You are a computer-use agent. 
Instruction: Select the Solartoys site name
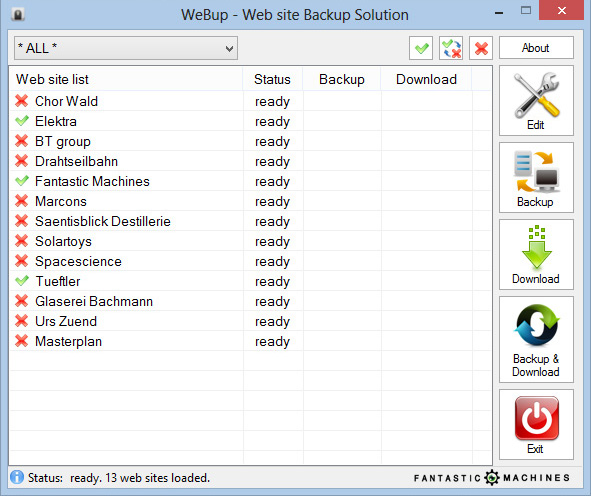pos(63,241)
